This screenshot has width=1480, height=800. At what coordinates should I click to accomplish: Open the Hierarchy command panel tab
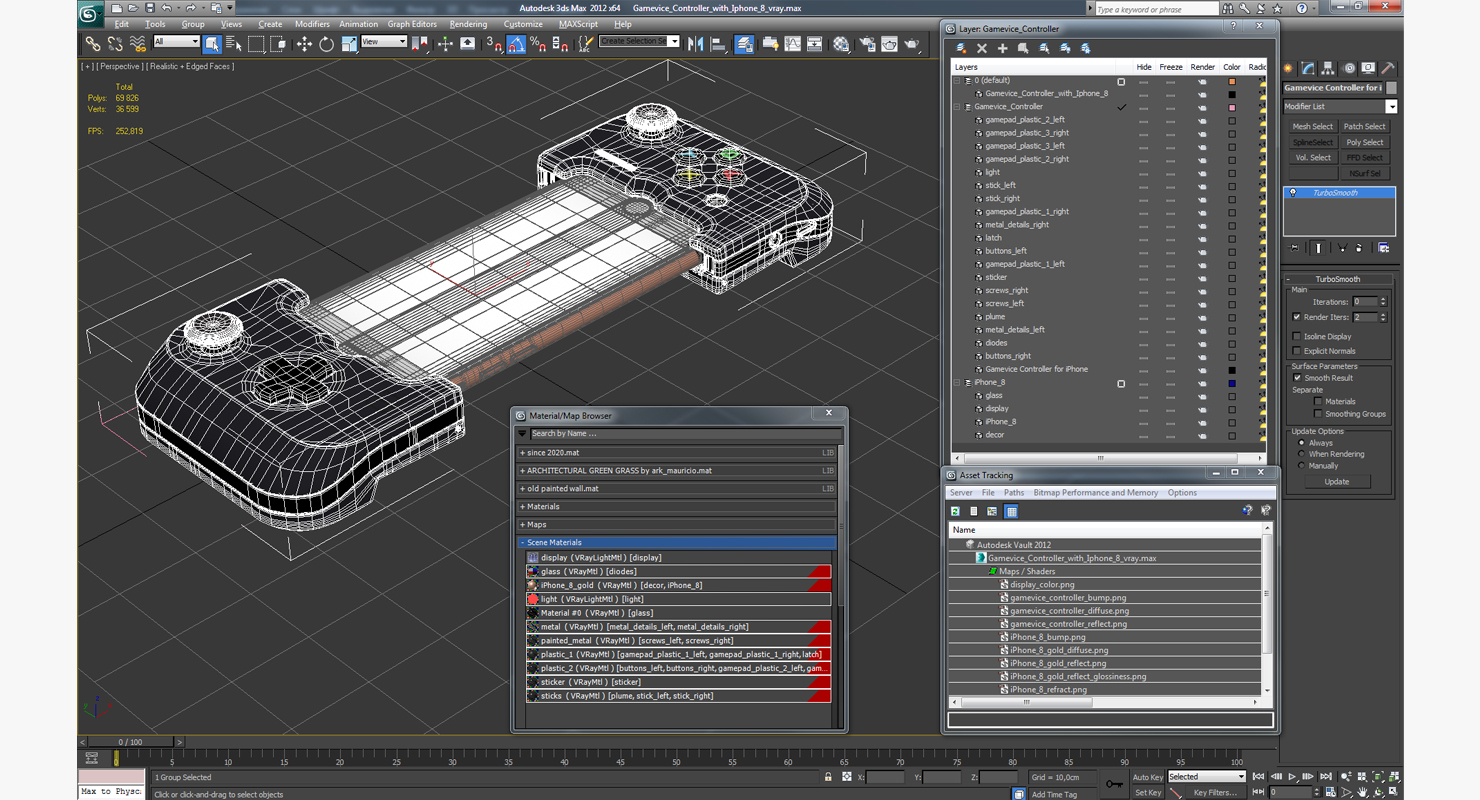coord(1329,69)
